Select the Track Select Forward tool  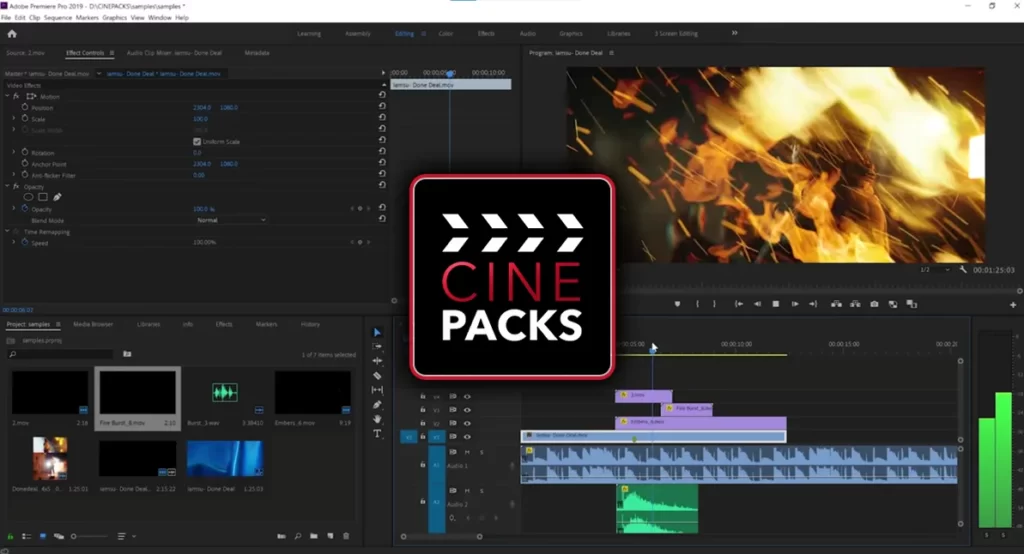pos(377,347)
